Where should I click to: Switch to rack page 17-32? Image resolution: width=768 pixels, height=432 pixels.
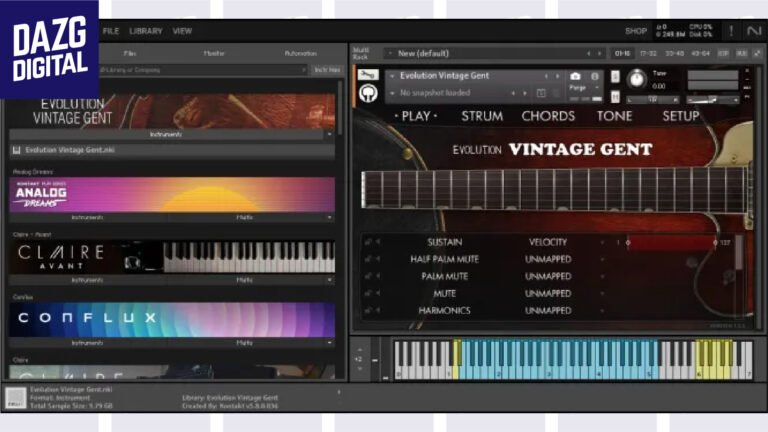pyautogui.click(x=648, y=53)
